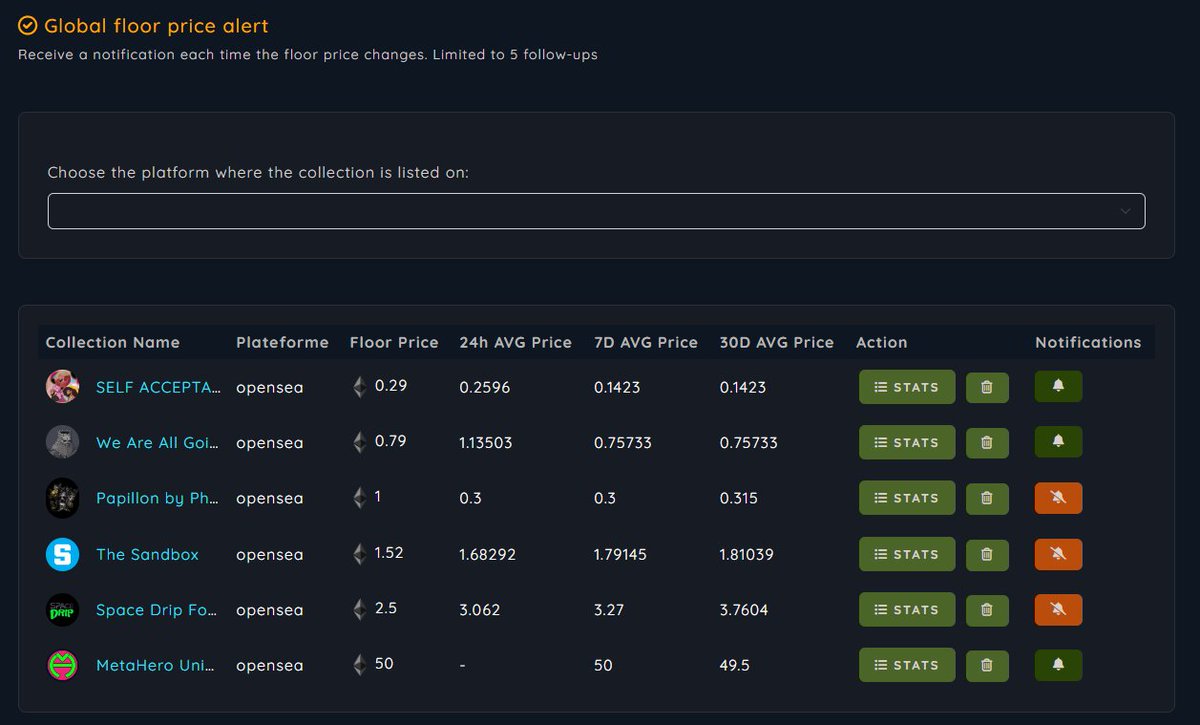
Task: Delete the SELF ACCEPTA... collection row
Action: tap(987, 387)
